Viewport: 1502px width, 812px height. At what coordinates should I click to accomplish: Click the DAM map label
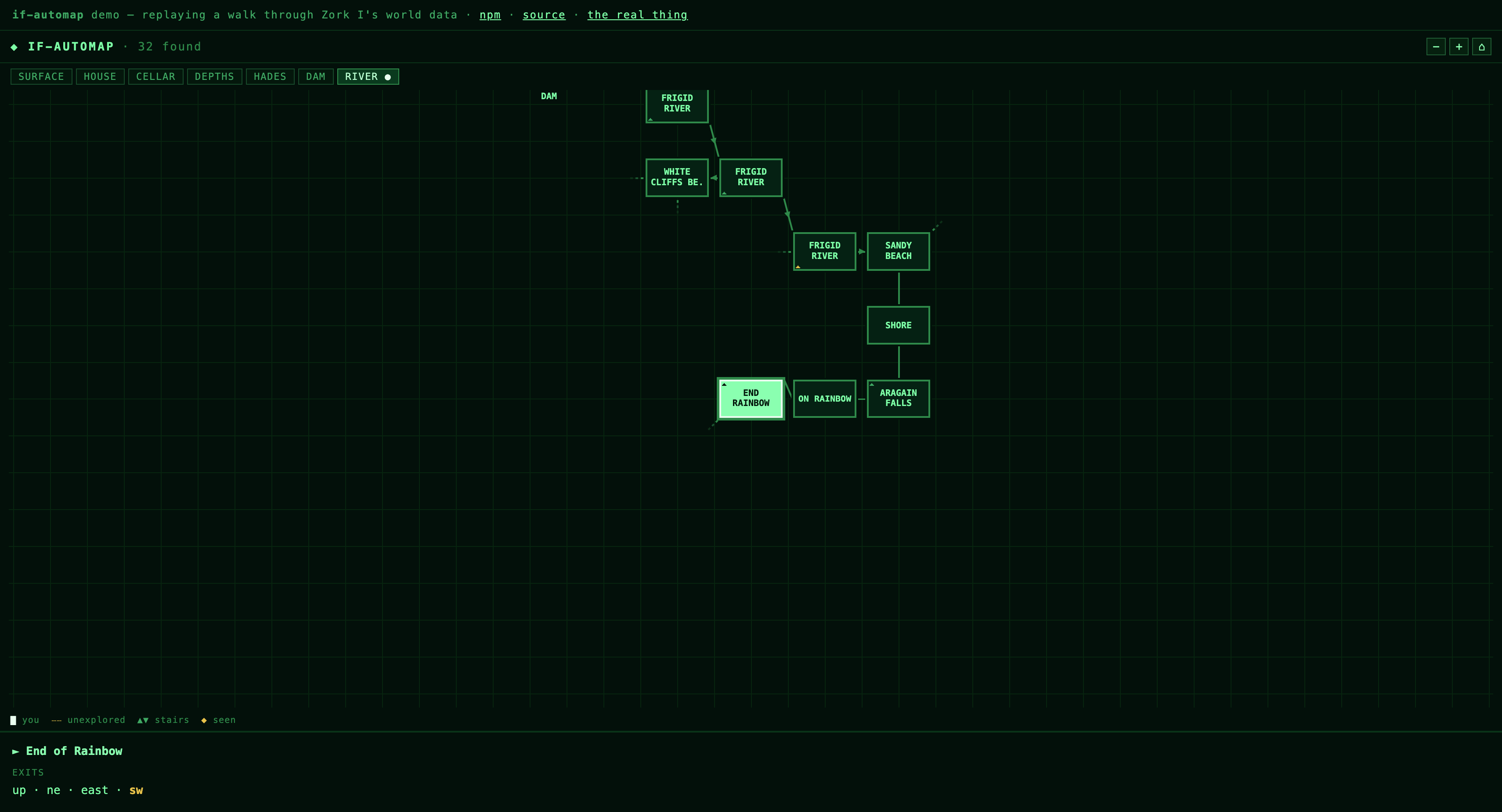click(549, 96)
